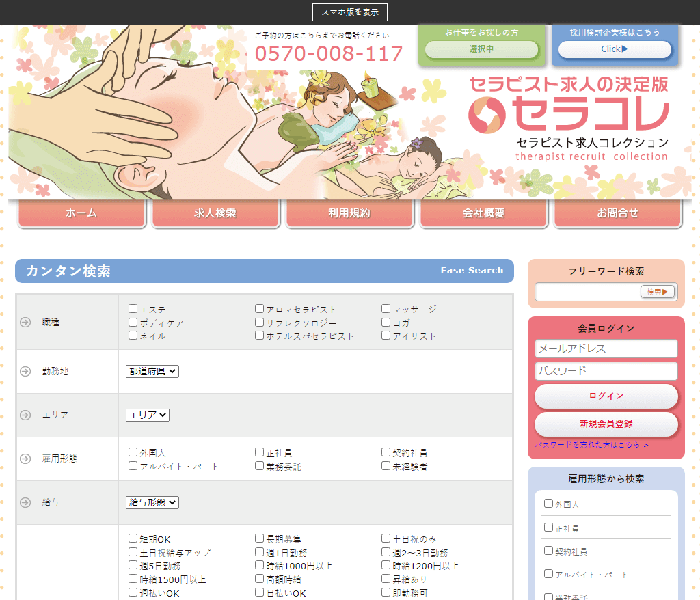Screen dimensions: 700x600
Task: Check 正社員 in sidebar 雇用形態から検索
Action: pyautogui.click(x=548, y=527)
